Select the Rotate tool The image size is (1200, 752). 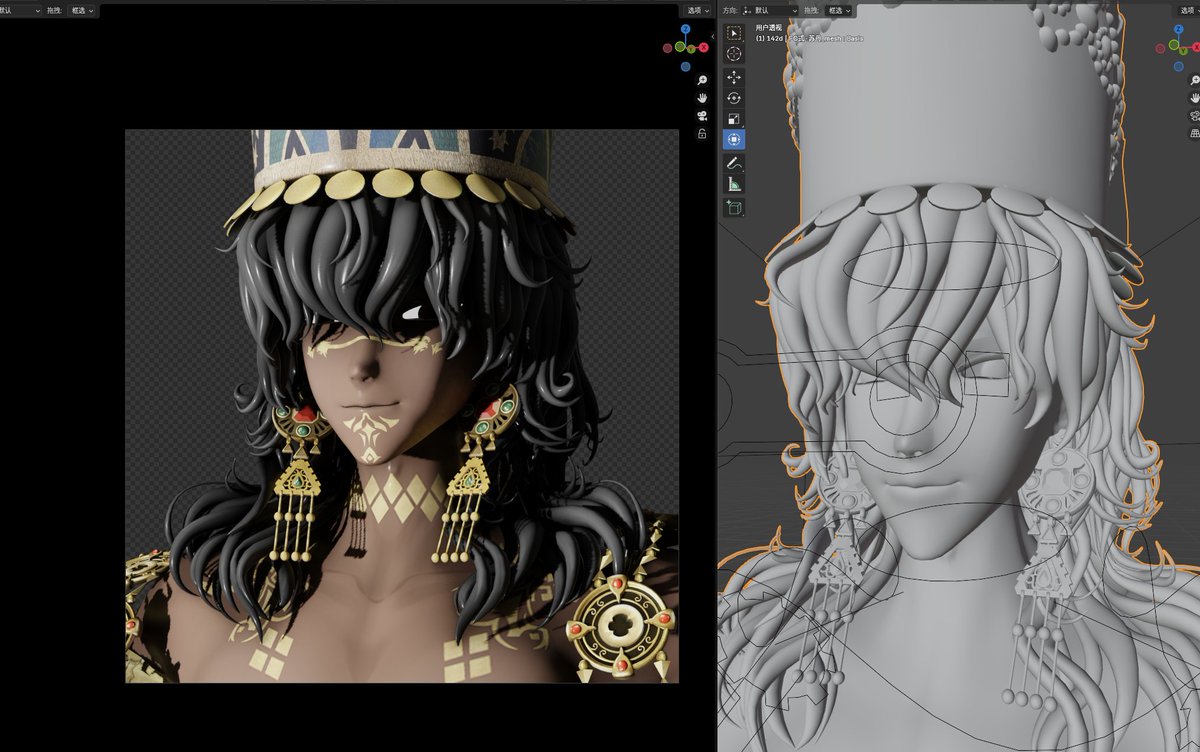coord(734,98)
